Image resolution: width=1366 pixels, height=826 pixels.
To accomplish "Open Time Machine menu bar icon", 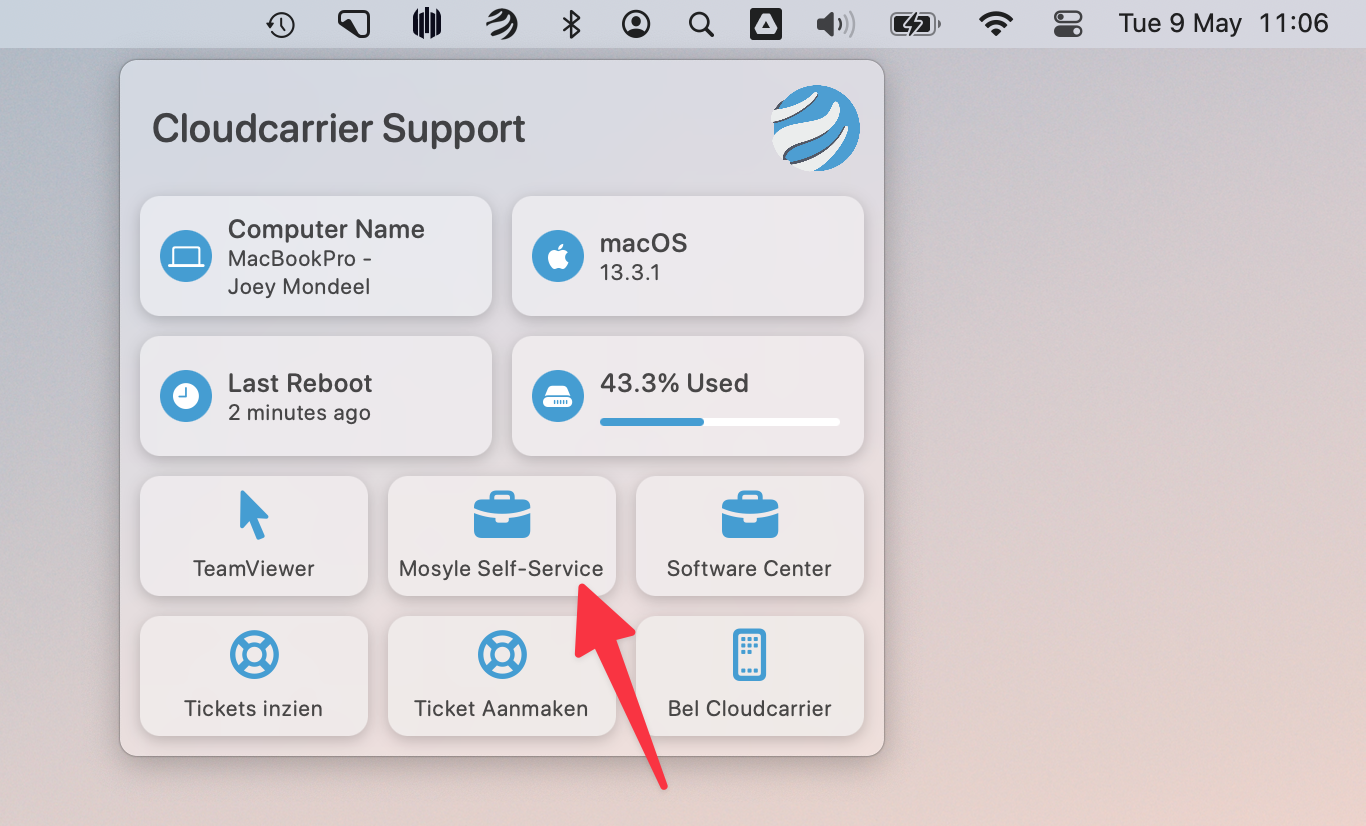I will tap(281, 24).
